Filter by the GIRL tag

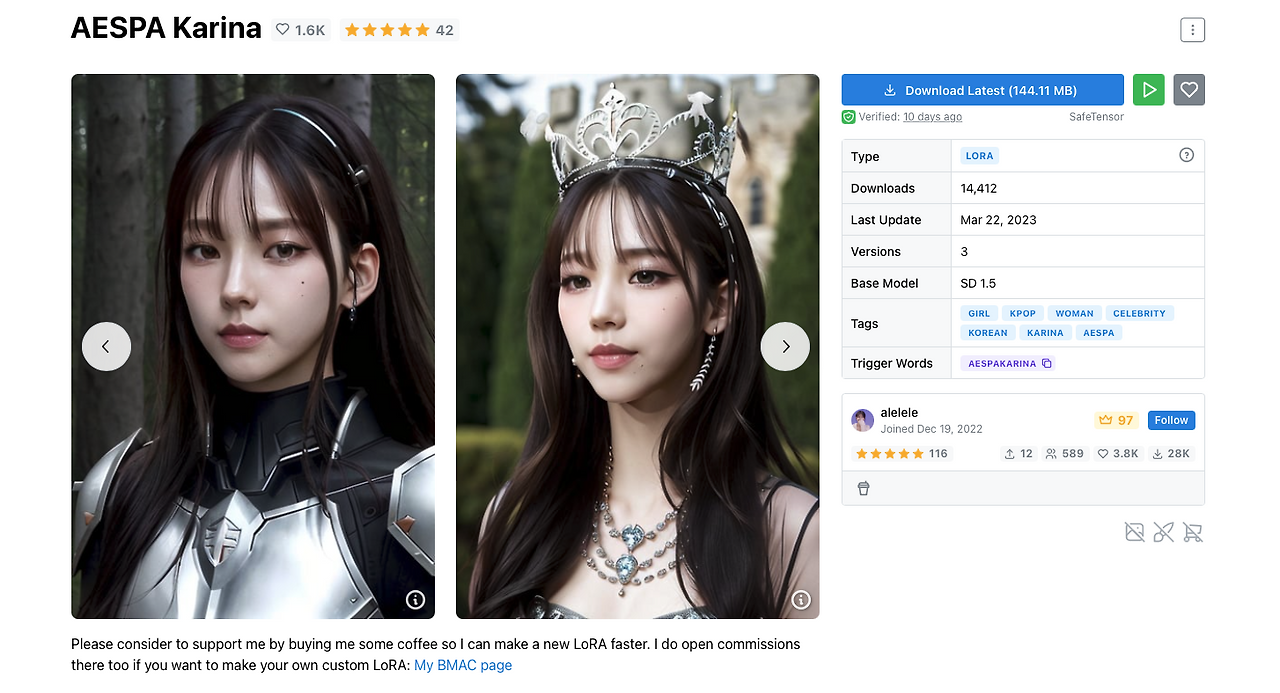(x=979, y=313)
